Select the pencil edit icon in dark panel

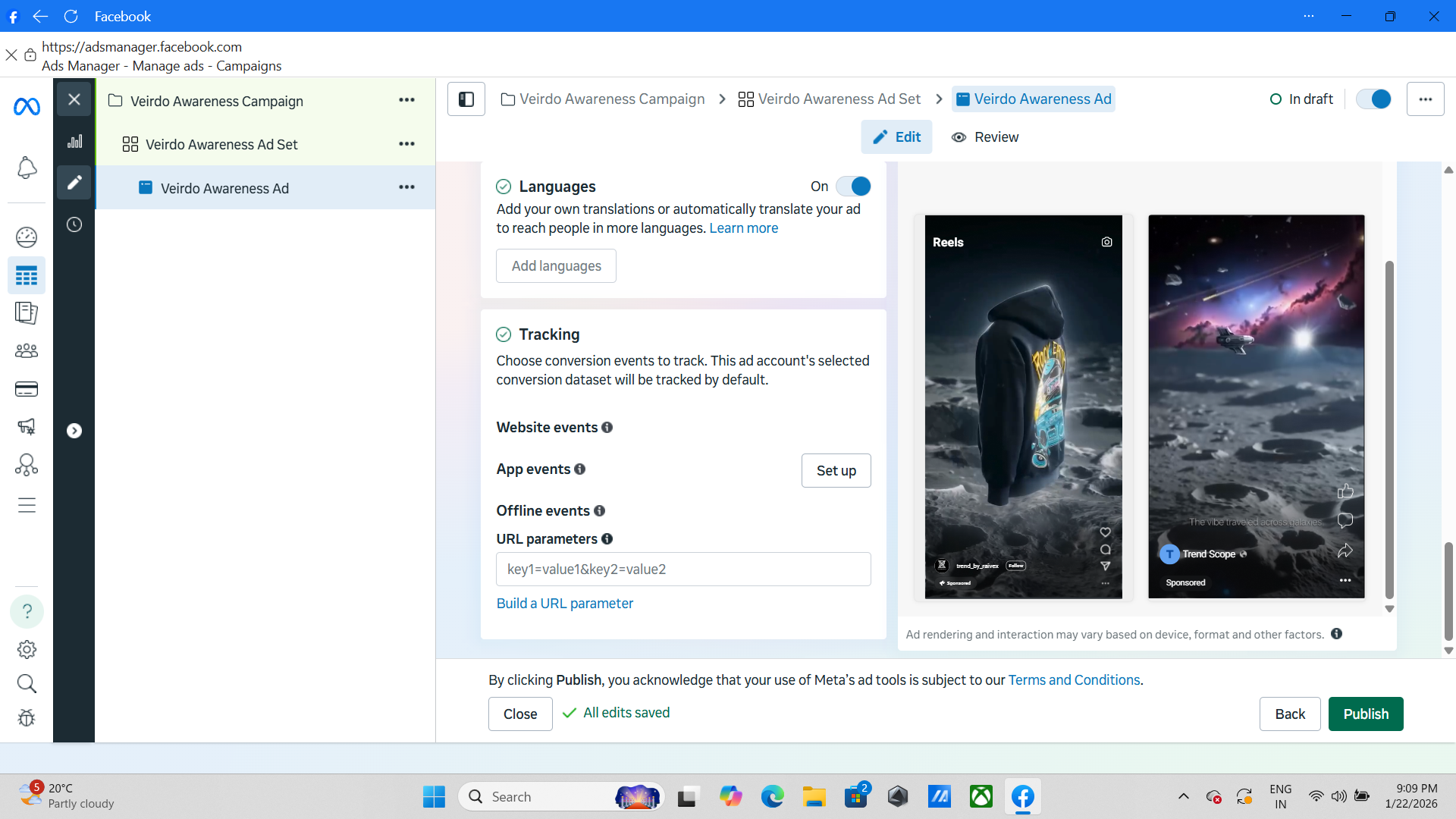(x=74, y=183)
